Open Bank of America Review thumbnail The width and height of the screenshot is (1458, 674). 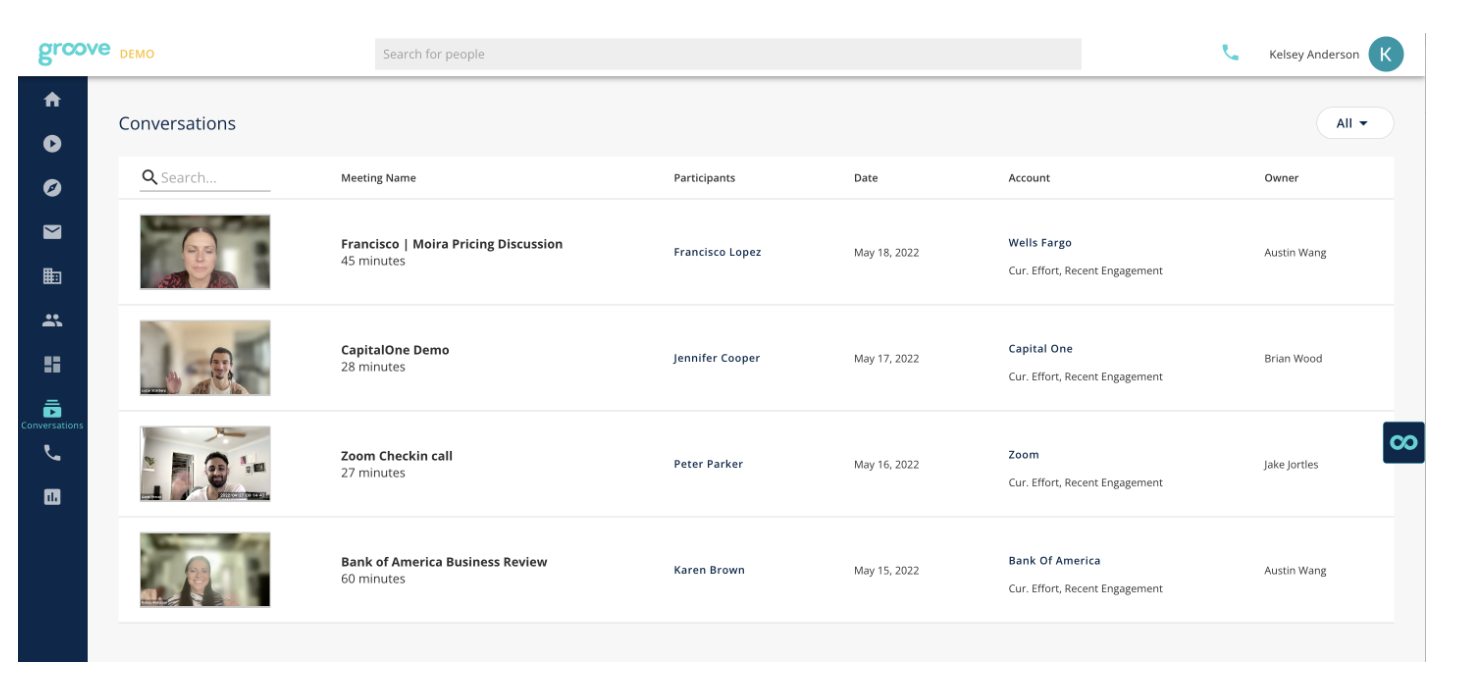click(205, 570)
